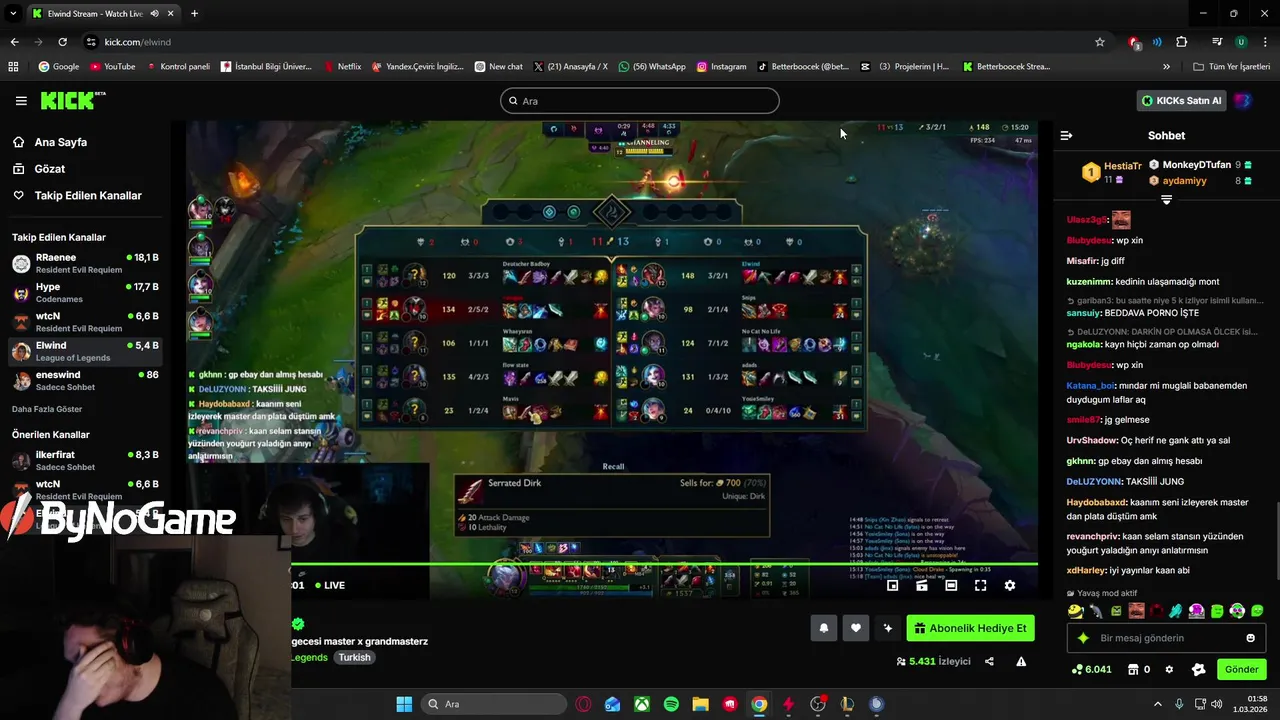Open the YouTube bookmark

click(x=112, y=66)
